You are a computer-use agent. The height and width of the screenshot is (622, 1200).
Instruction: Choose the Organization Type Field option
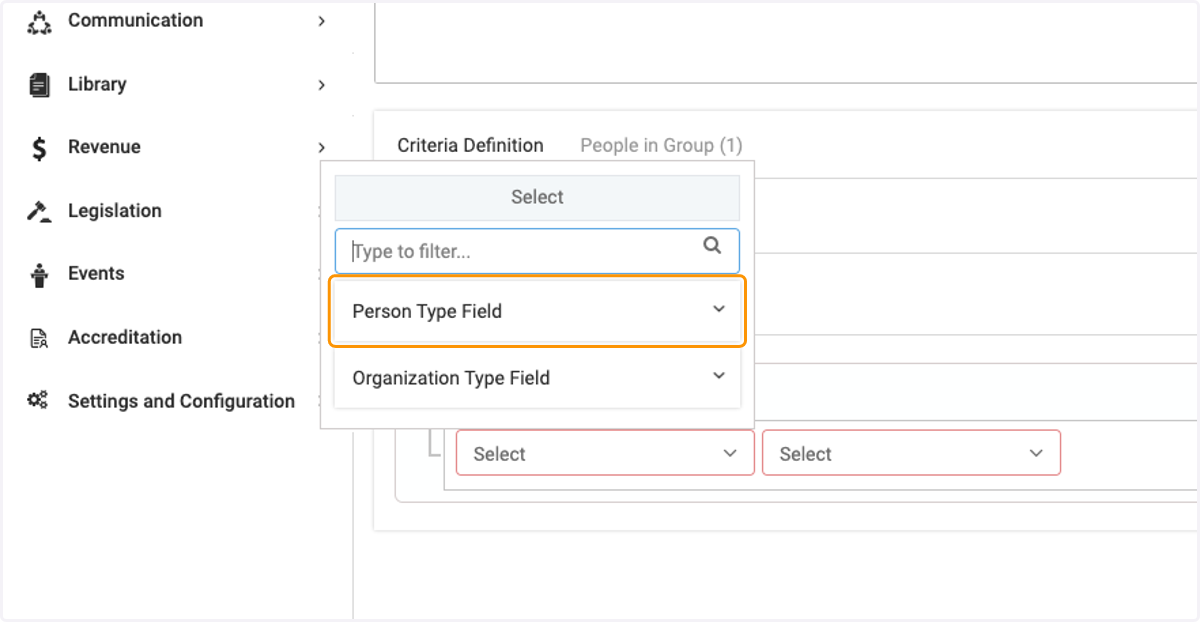537,378
